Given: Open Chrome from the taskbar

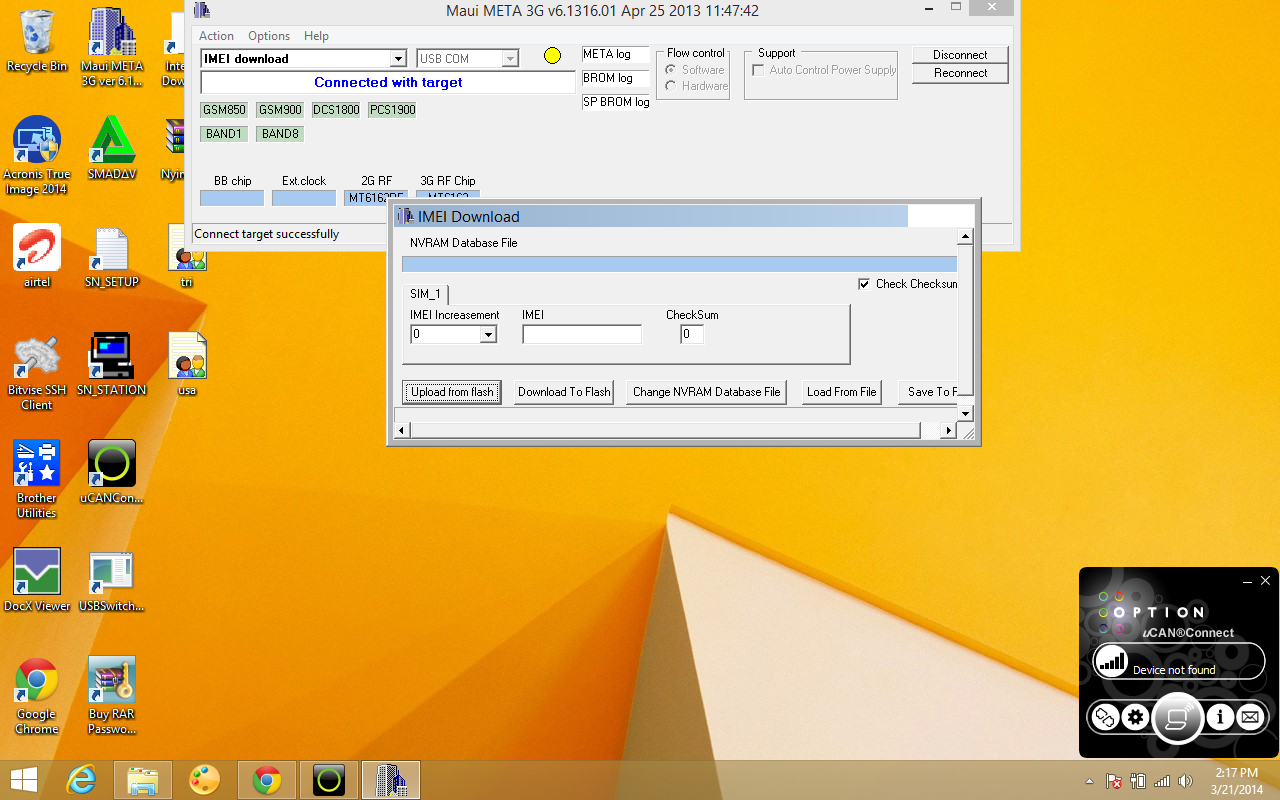Looking at the screenshot, I should pyautogui.click(x=267, y=780).
